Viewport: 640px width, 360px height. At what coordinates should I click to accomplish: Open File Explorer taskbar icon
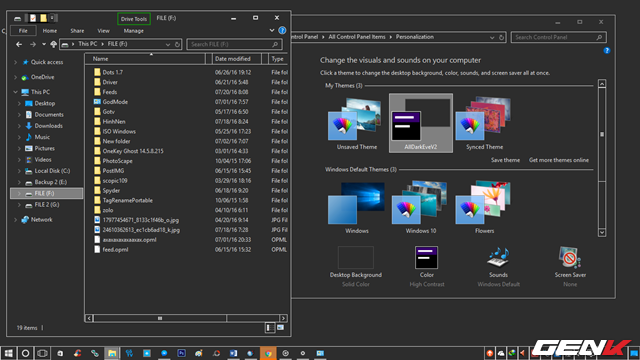point(112,353)
